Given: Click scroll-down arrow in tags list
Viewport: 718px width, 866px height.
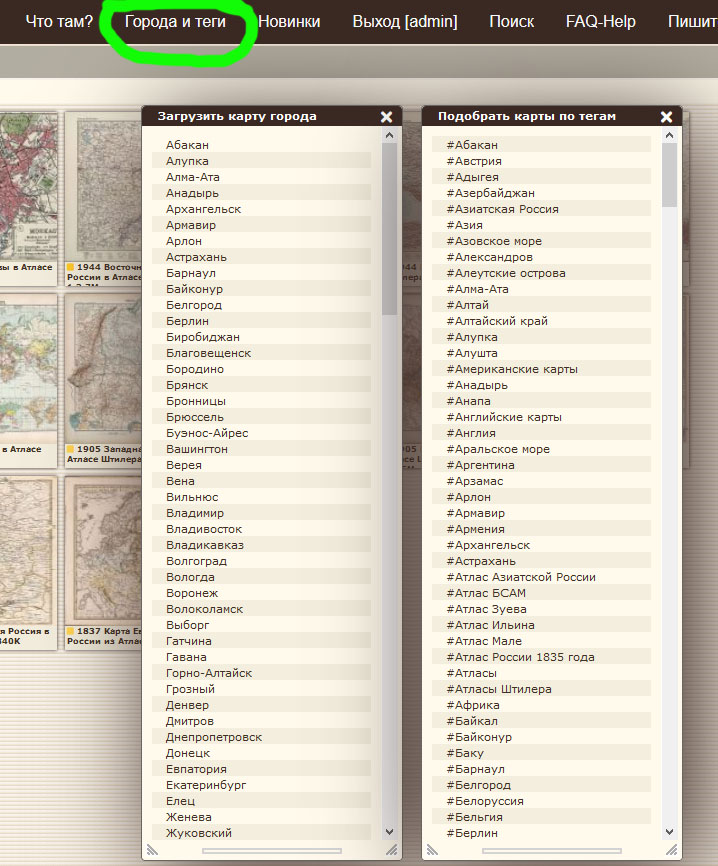Looking at the screenshot, I should (670, 831).
